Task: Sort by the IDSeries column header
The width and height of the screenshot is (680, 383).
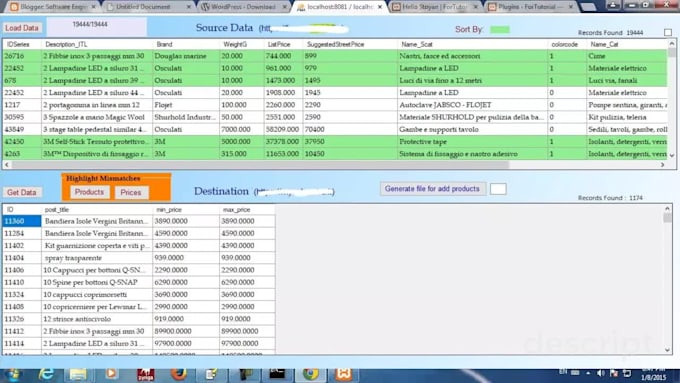Action: pos(22,44)
